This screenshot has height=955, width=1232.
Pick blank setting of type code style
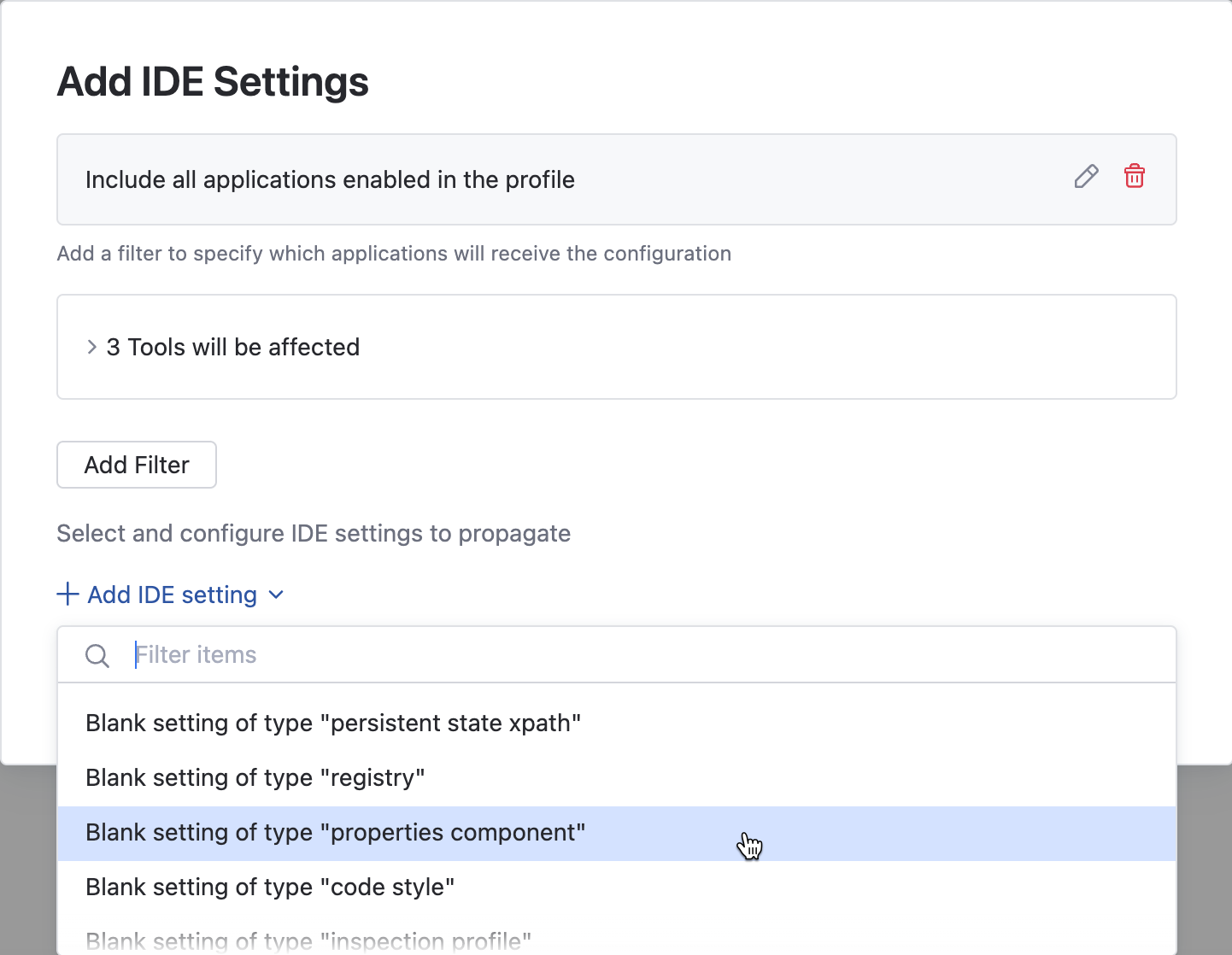click(x=269, y=887)
